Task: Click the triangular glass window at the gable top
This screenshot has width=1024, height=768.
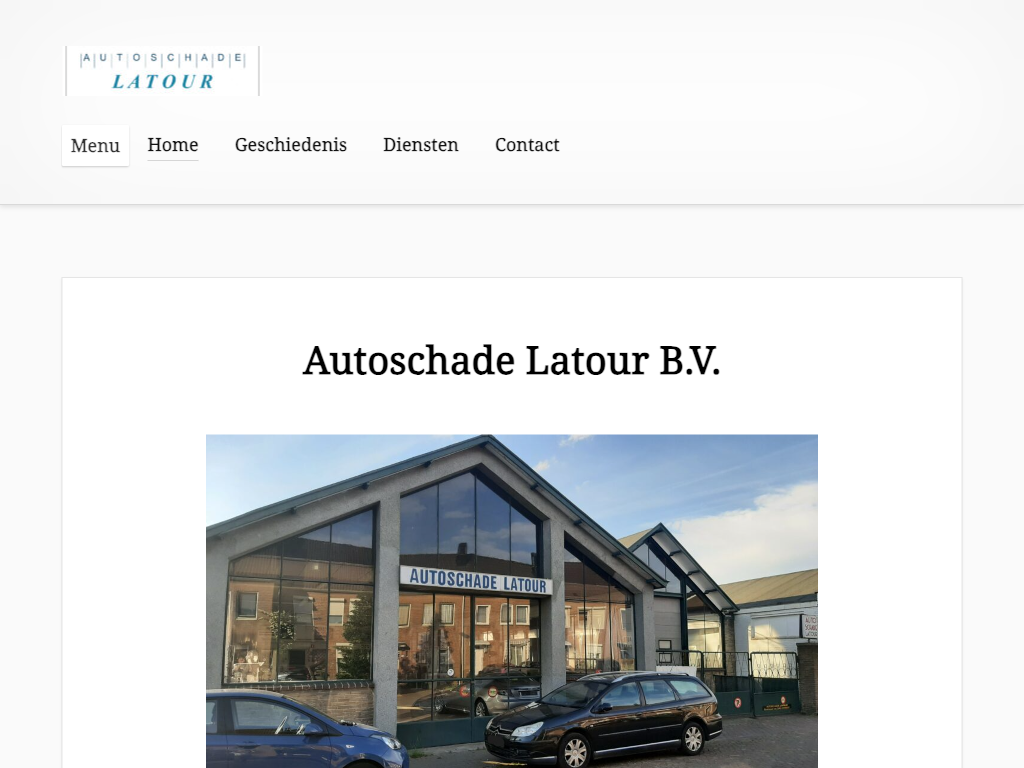Action: pyautogui.click(x=471, y=524)
